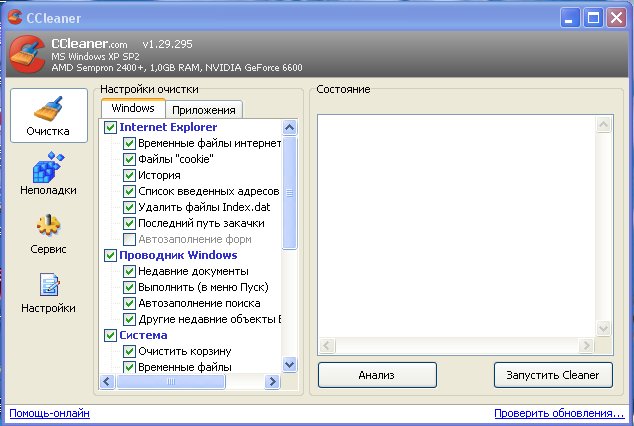Click cleaning list vertical scrollbar thumb
Viewport: 634px width, 426px height.
pos(290,193)
